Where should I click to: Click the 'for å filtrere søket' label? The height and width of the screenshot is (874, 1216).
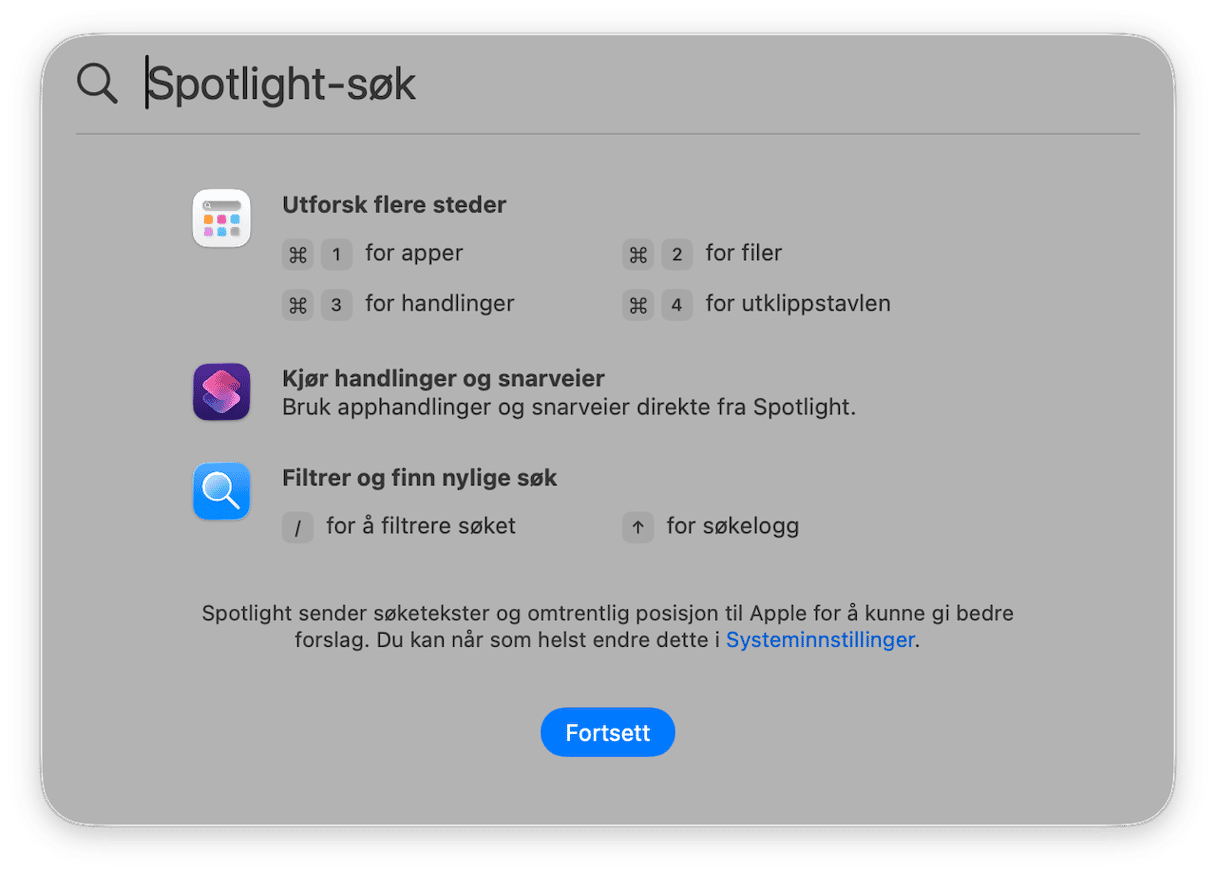tap(420, 525)
